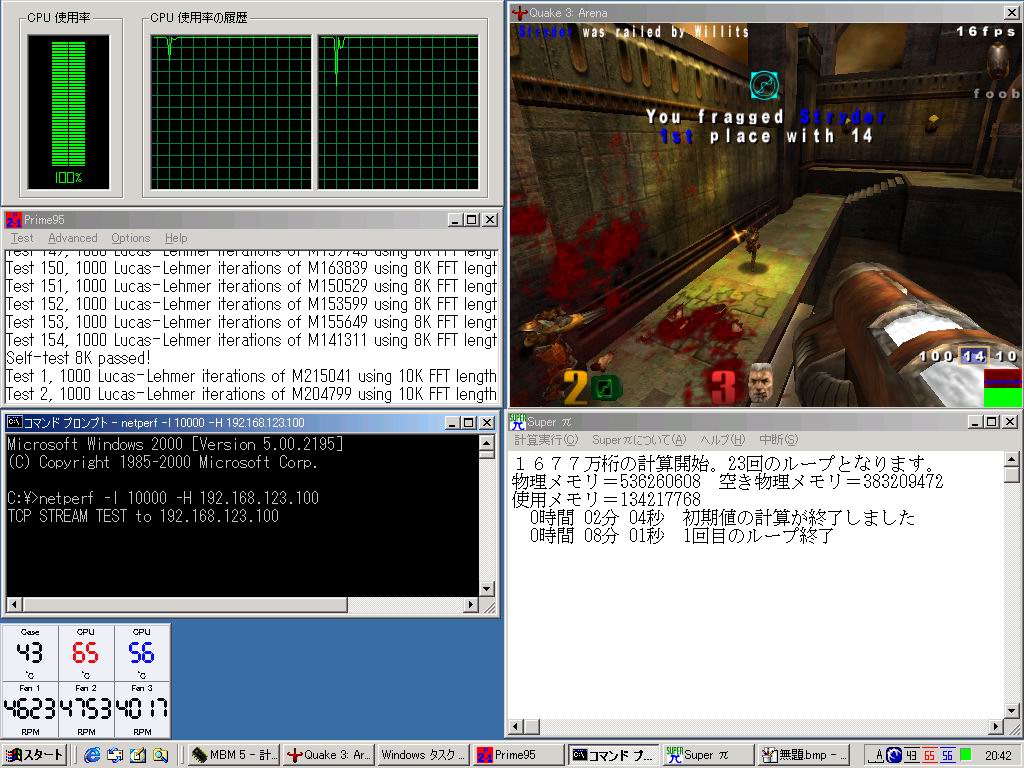The width and height of the screenshot is (1024, 768).
Task: Click the Super π title bar icon
Action: pos(517,422)
